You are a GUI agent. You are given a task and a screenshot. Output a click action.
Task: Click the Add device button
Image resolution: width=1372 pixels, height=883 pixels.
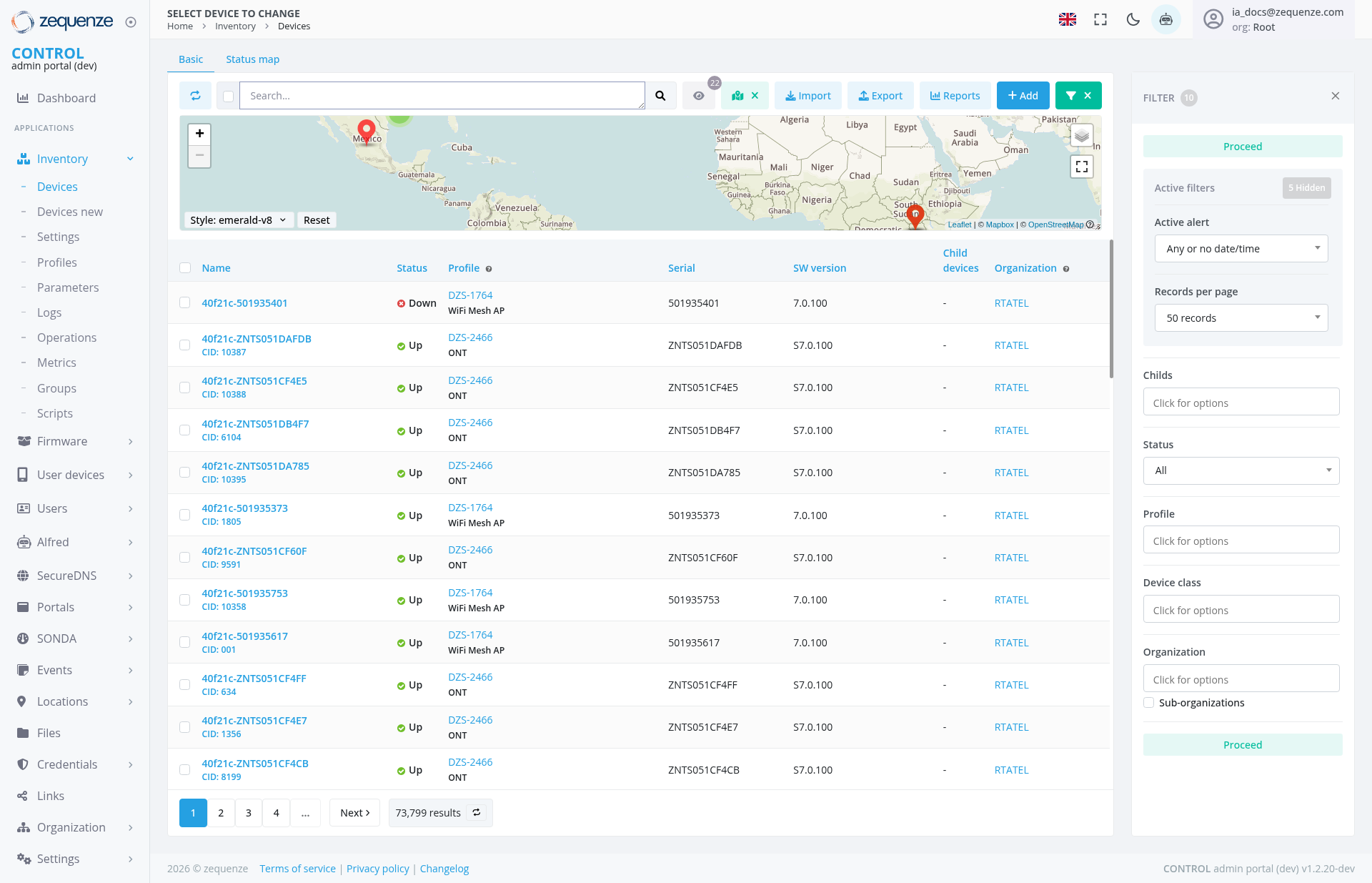1023,95
